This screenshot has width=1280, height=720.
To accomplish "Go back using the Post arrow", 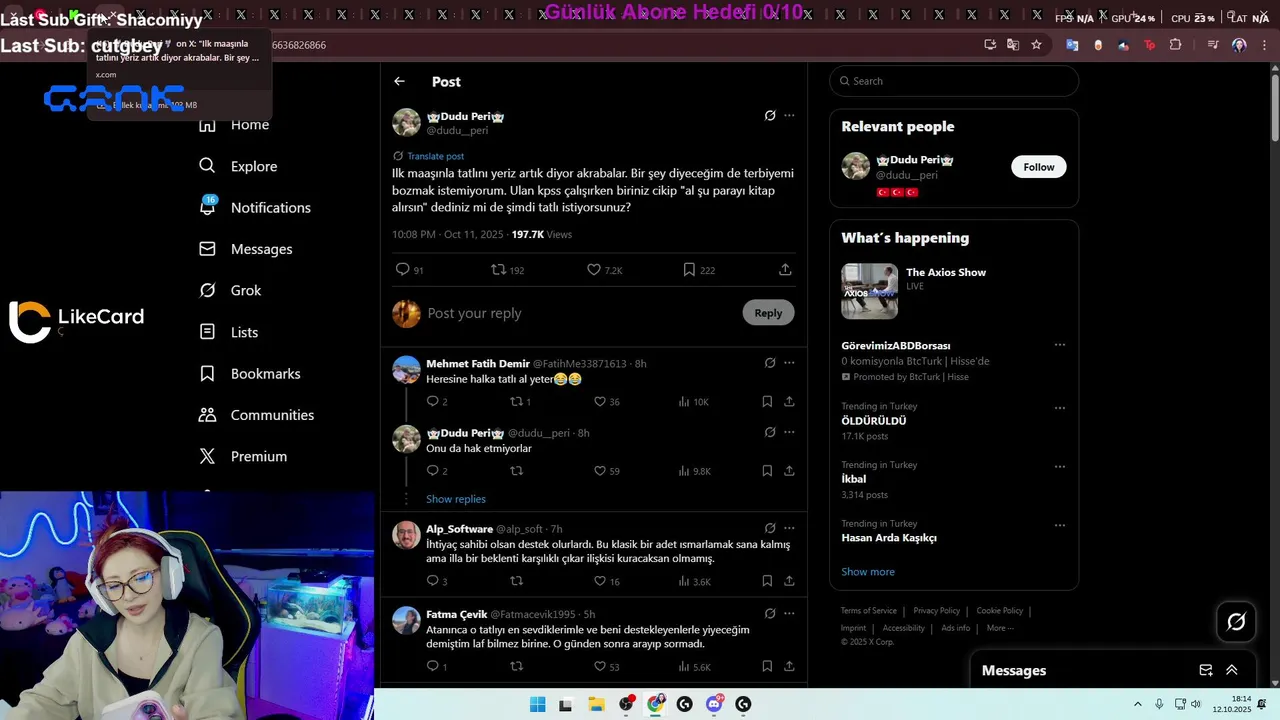I will tap(399, 81).
